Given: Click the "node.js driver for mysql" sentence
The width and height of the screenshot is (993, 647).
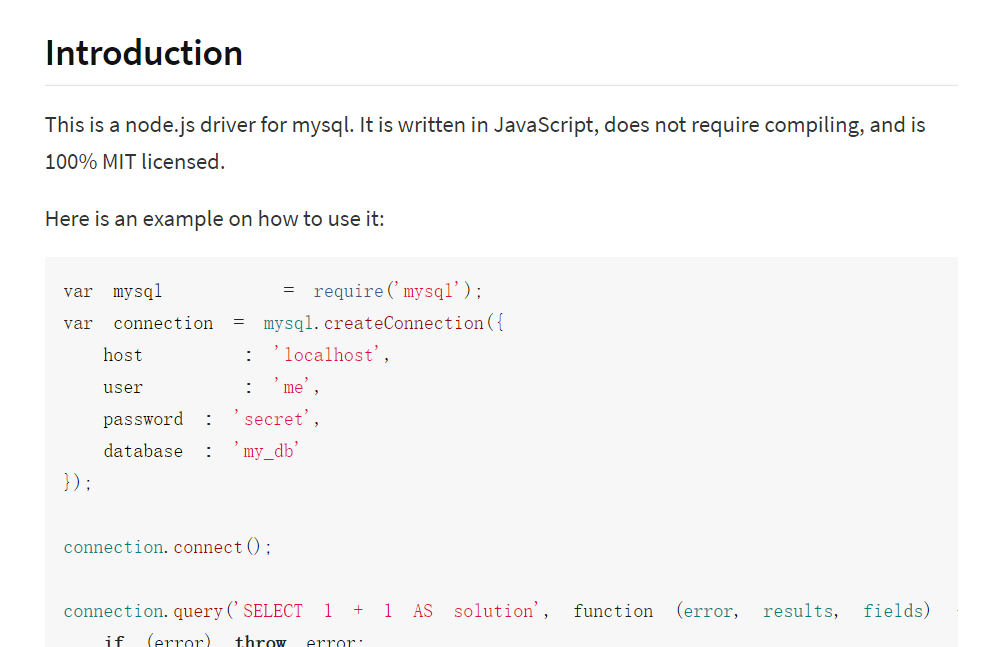Looking at the screenshot, I should click(300, 126).
